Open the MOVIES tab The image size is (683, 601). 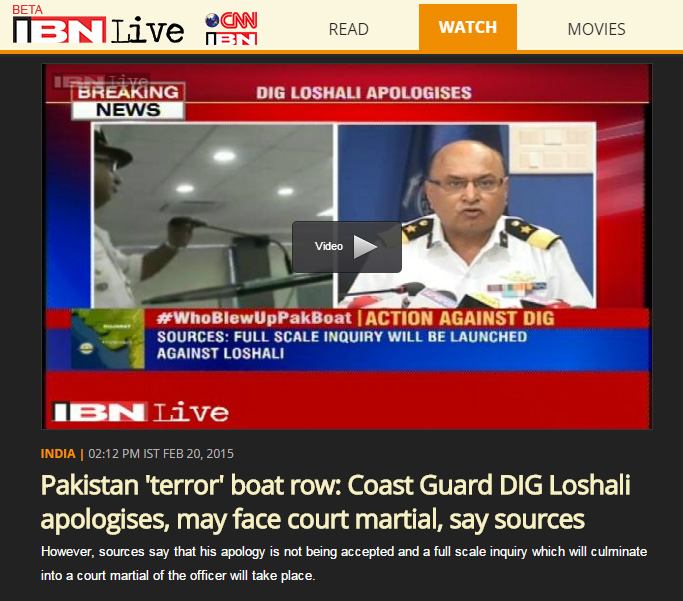(x=596, y=29)
